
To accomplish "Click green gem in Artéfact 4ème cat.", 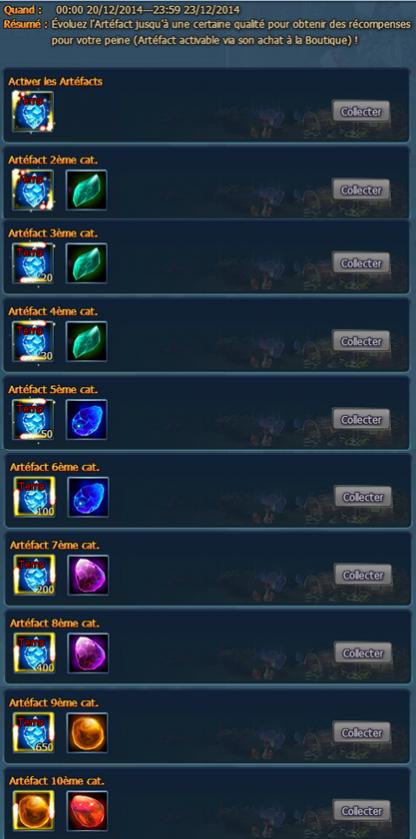I will [x=86, y=341].
